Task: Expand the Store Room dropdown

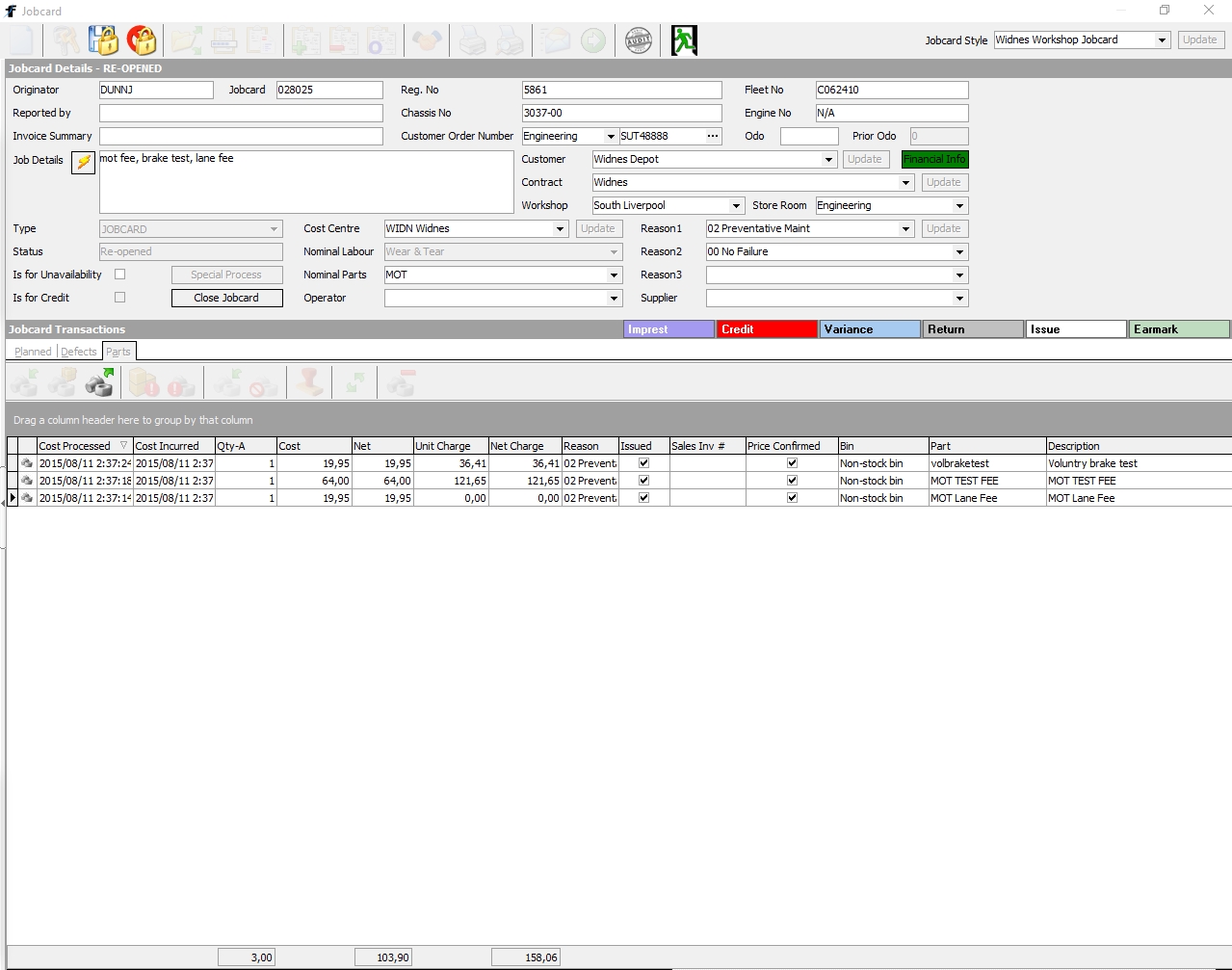Action: 959,205
